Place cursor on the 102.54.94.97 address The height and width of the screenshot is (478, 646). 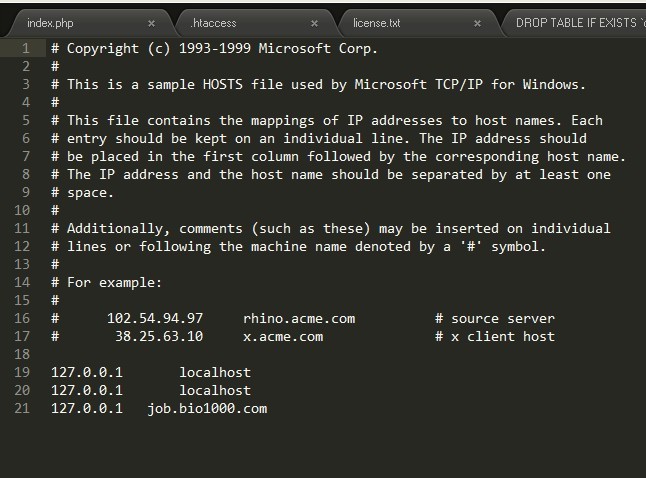[155, 319]
